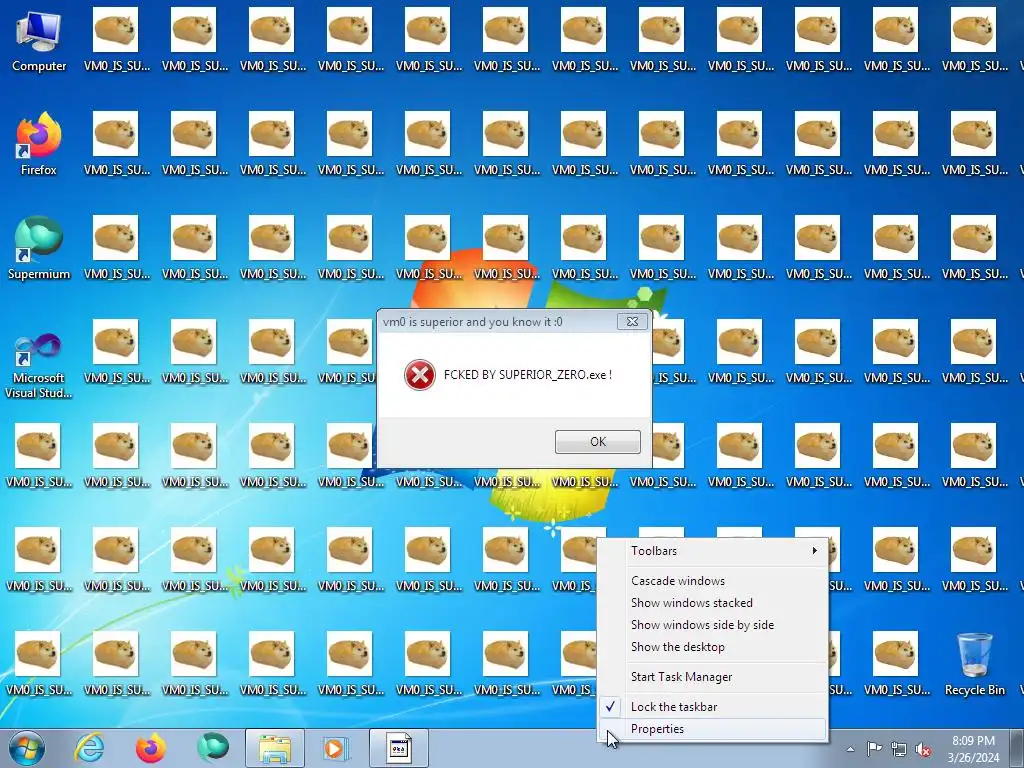Viewport: 1024px width, 768px height.
Task: Switch to the running exe taskbar button
Action: (398, 748)
